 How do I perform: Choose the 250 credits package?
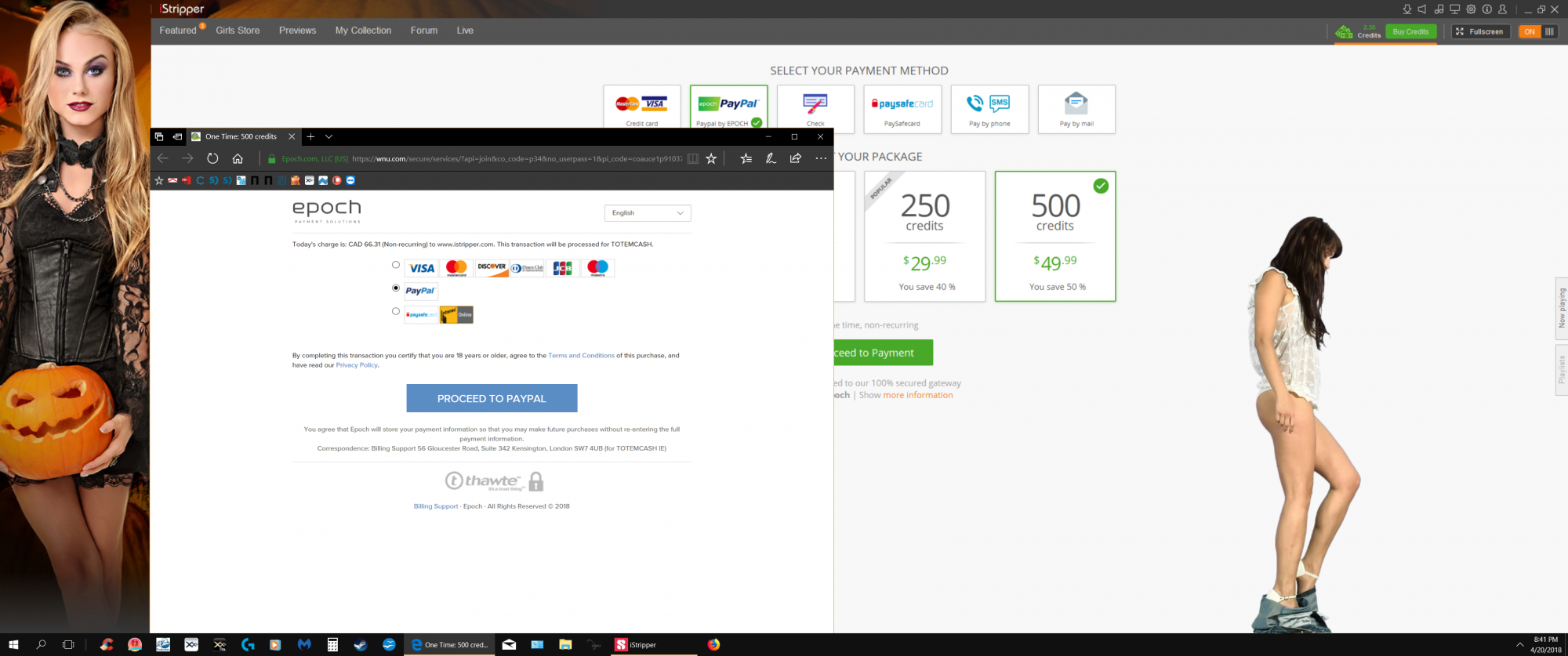click(x=925, y=236)
